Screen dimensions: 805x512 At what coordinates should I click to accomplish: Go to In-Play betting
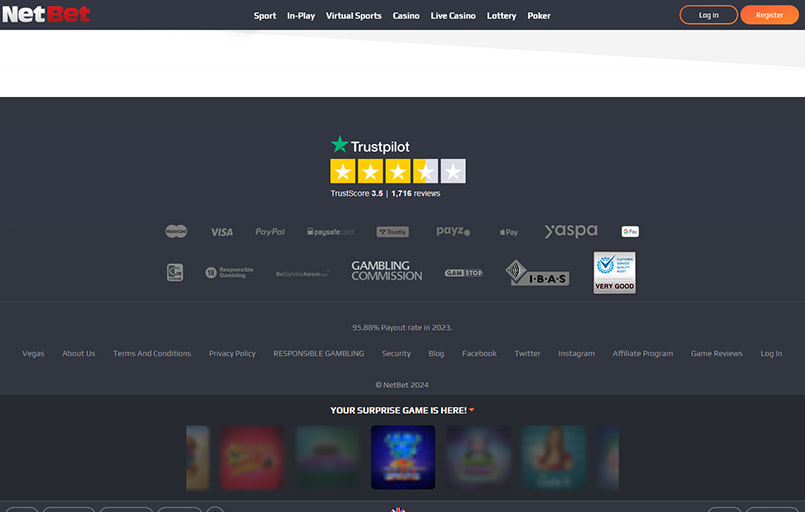click(x=301, y=16)
